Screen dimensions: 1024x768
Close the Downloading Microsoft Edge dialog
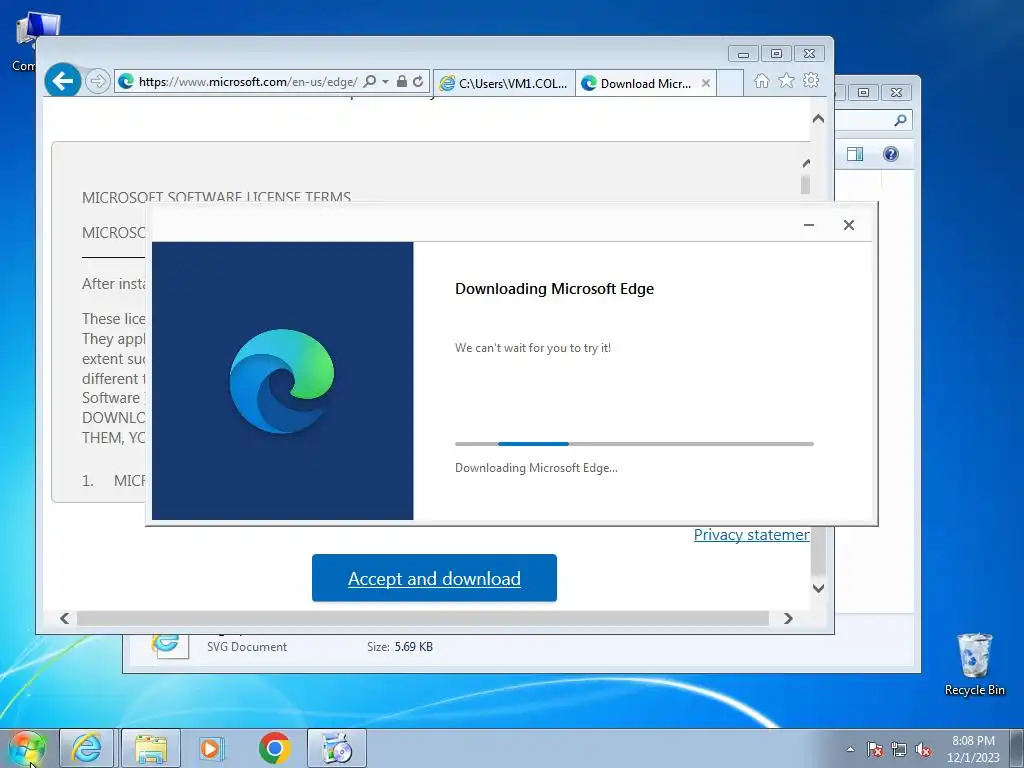tap(849, 225)
